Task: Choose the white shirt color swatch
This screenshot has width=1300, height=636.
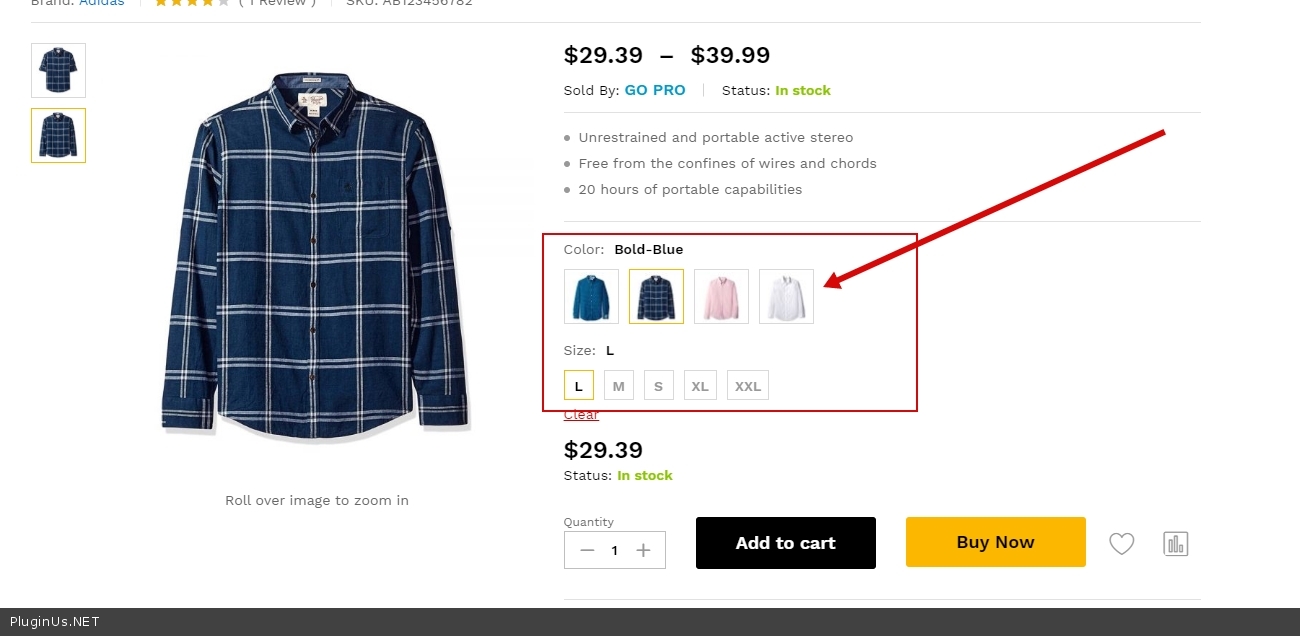Action: [786, 296]
